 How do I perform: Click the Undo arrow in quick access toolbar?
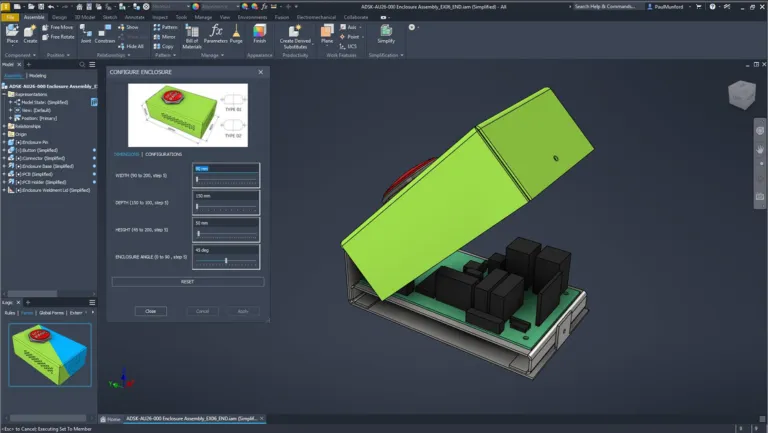point(51,6)
